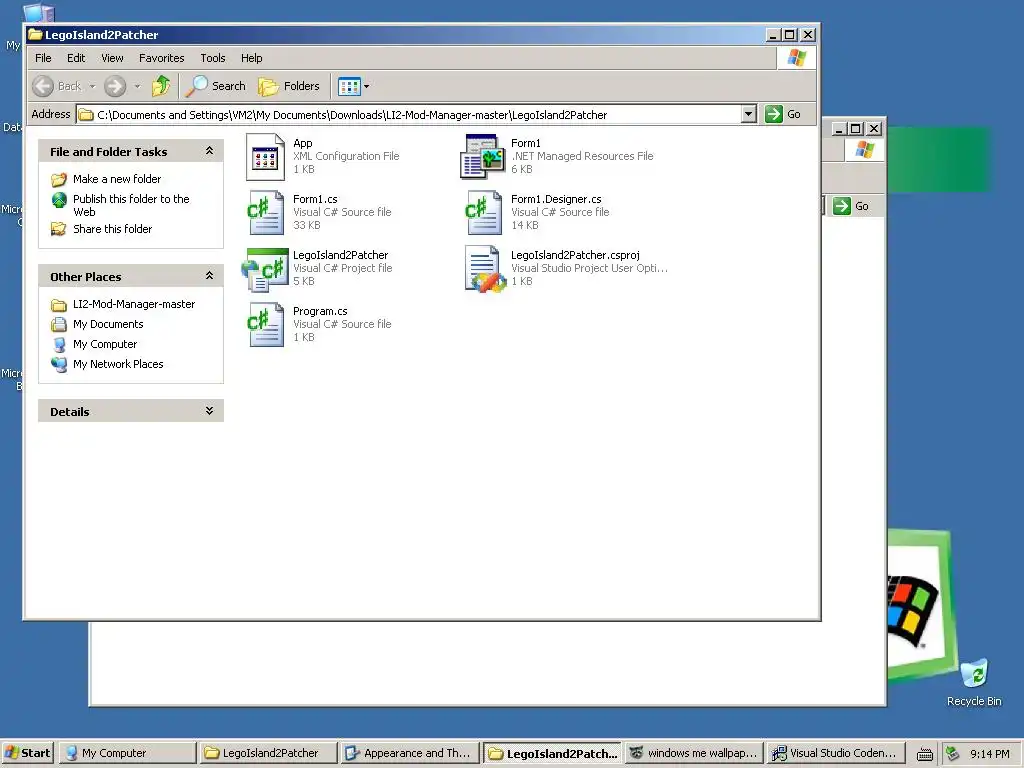
Task: Click the address path input field
Action: tap(416, 115)
